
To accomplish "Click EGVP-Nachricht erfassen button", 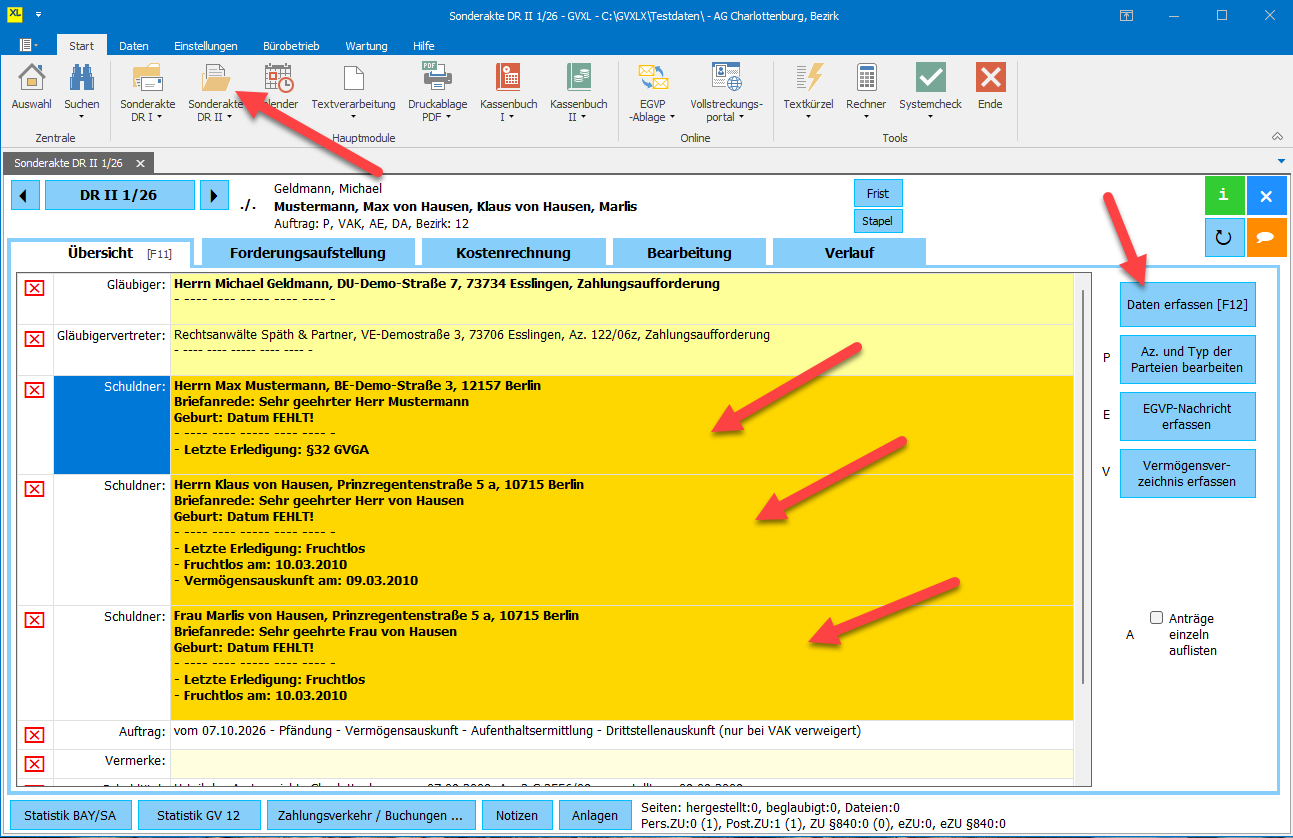I will tap(1187, 416).
